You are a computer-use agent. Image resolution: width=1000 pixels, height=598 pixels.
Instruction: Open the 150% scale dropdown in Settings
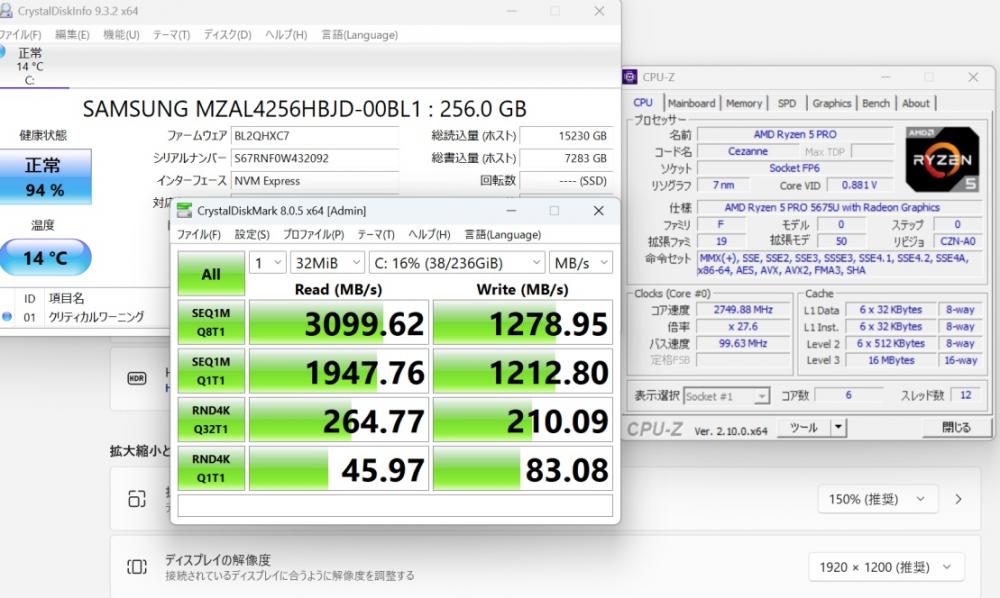(x=878, y=499)
